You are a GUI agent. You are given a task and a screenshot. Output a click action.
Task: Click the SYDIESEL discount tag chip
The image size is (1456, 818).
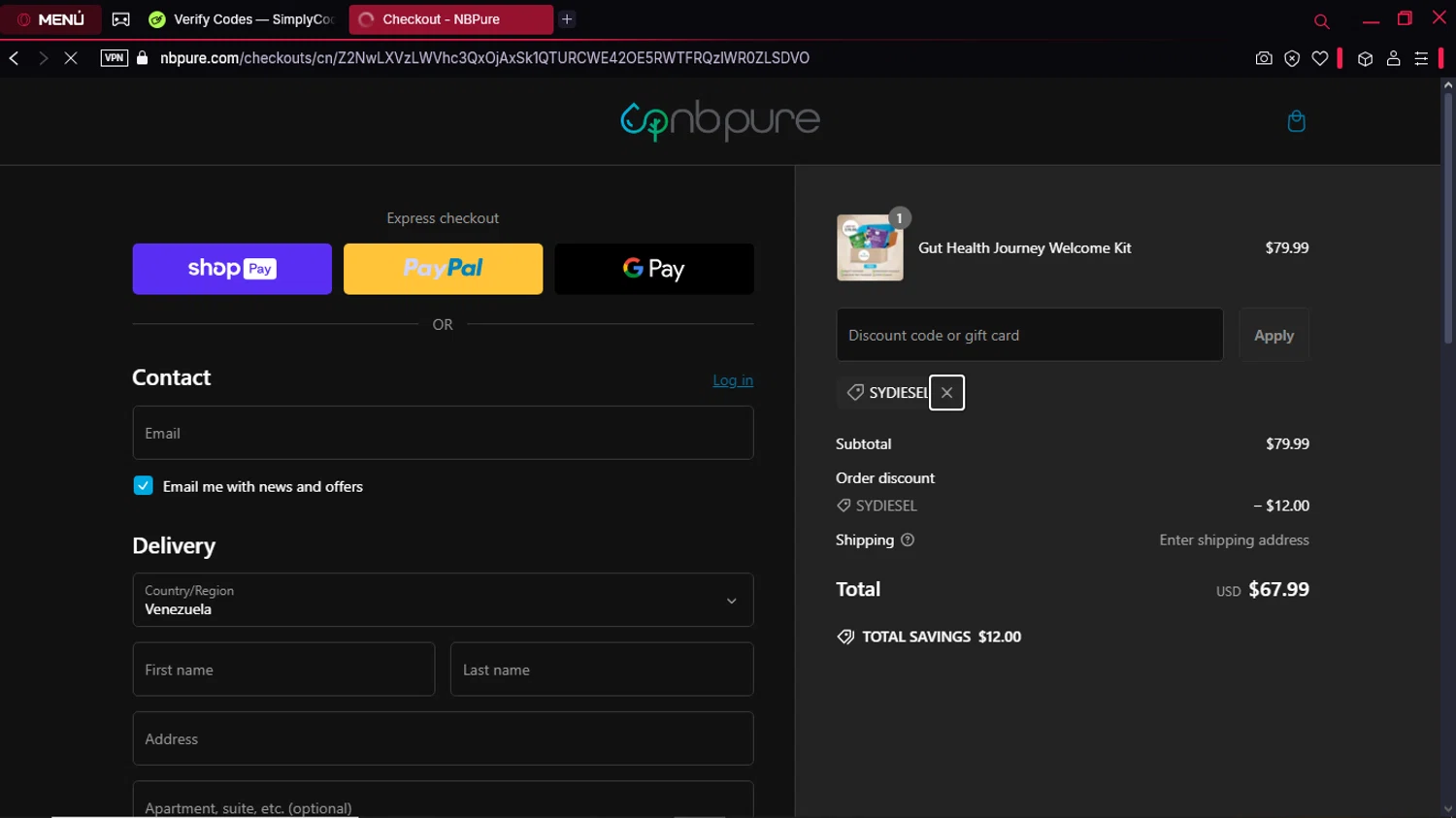[887, 393]
